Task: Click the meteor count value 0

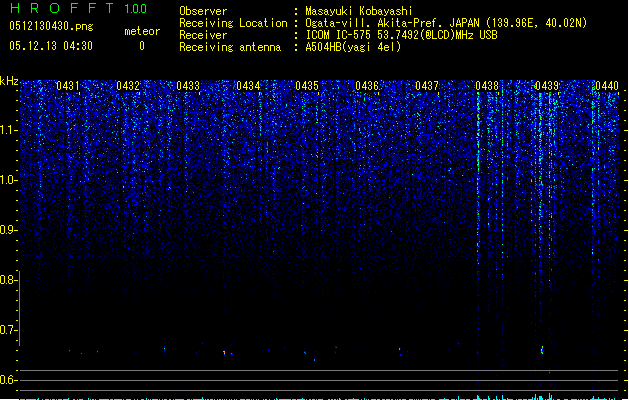Action: click(142, 46)
